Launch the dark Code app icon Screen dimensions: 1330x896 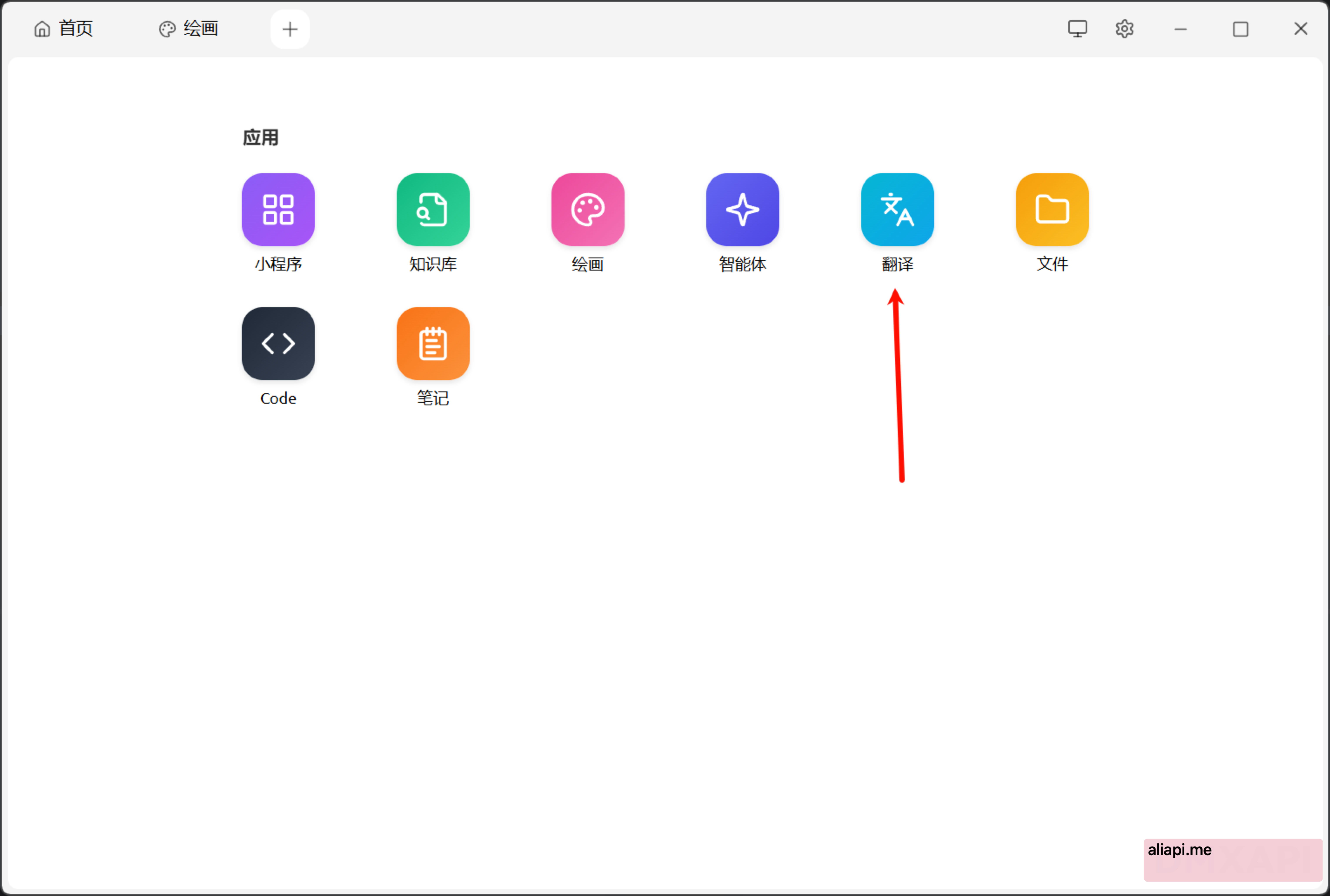tap(278, 343)
